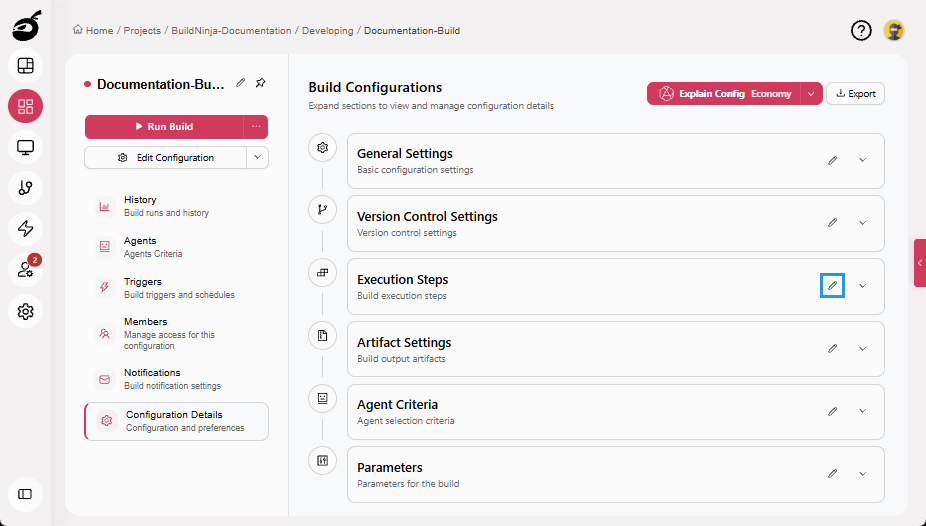Image resolution: width=926 pixels, height=526 pixels.
Task: Open the agents monitor icon in sidebar
Action: [x=25, y=147]
